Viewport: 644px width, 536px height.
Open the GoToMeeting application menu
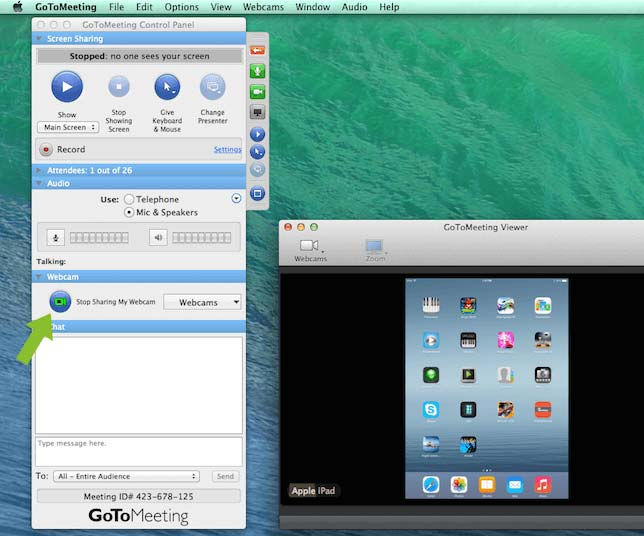click(x=66, y=7)
